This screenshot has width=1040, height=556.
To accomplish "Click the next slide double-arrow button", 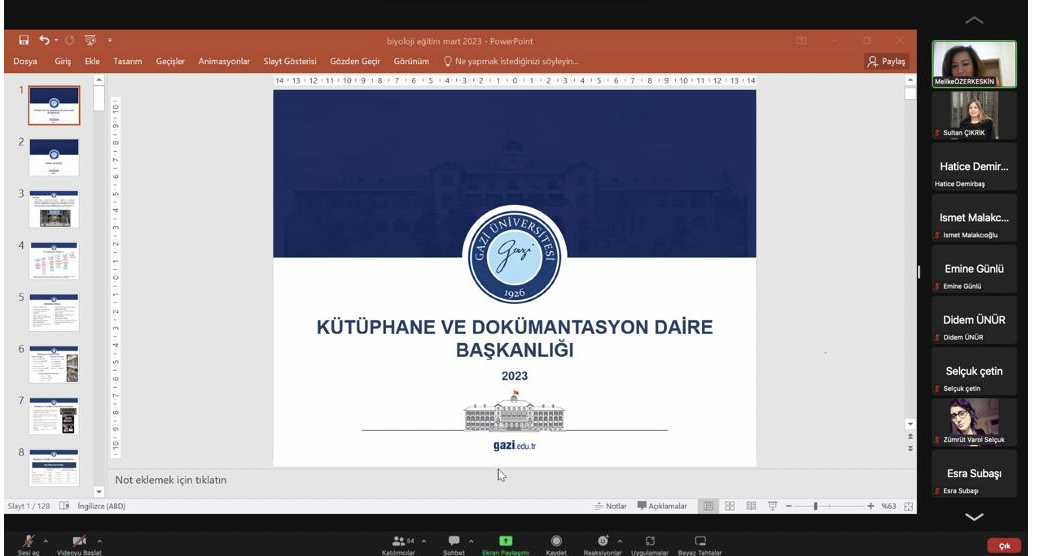I will (910, 449).
